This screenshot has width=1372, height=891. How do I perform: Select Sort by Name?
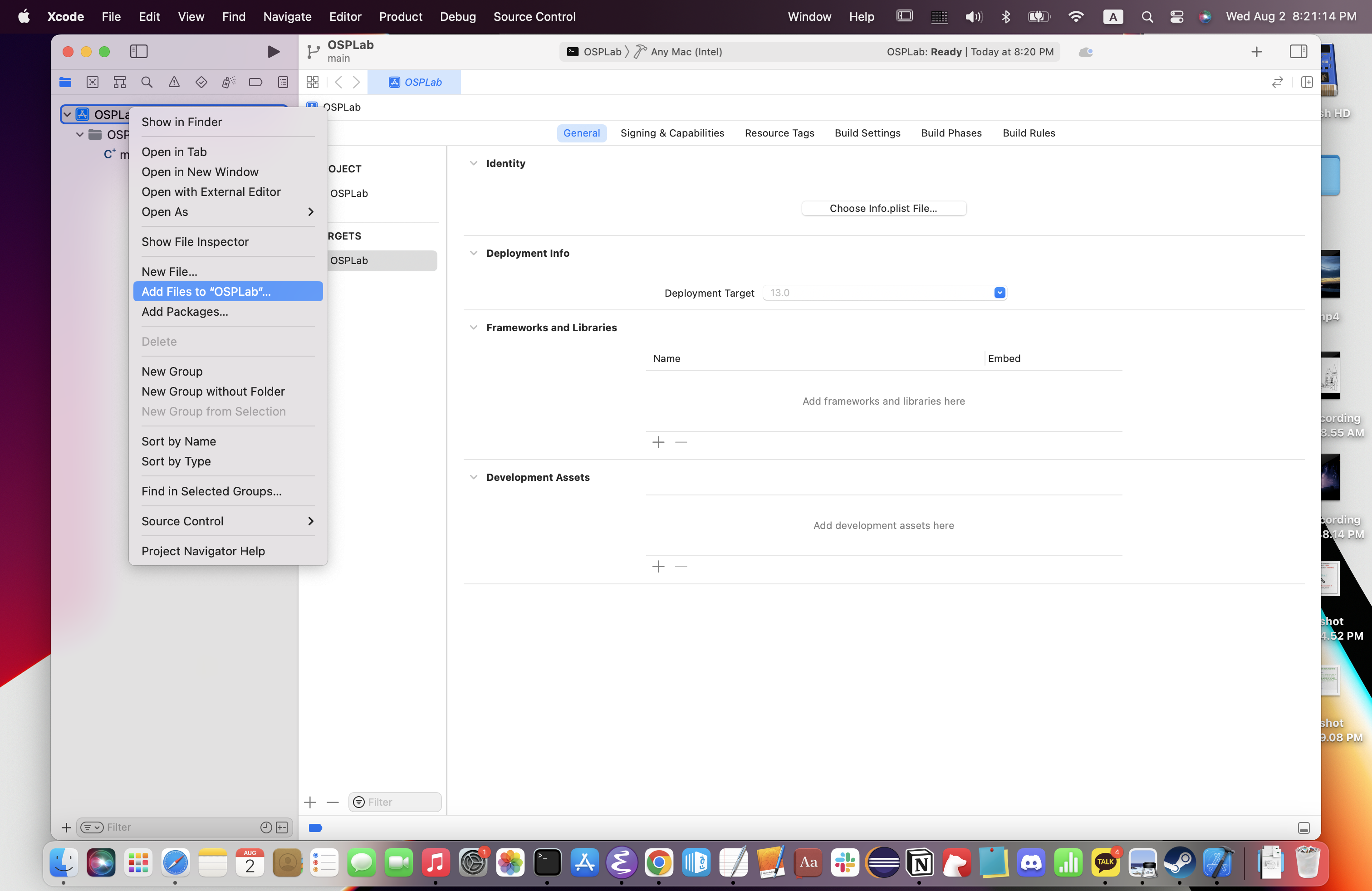(228, 441)
